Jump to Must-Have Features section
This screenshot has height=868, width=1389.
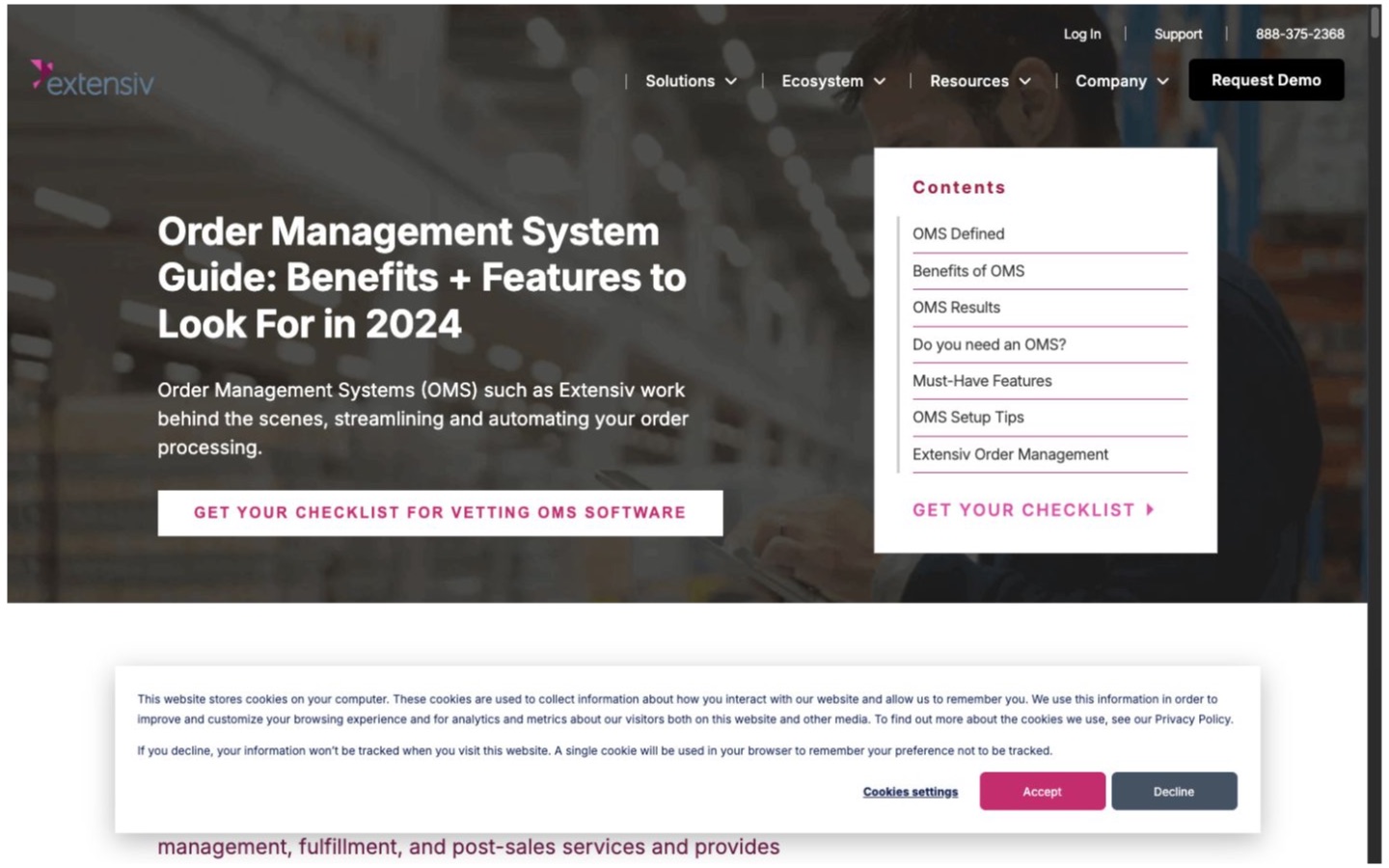pyautogui.click(x=982, y=381)
